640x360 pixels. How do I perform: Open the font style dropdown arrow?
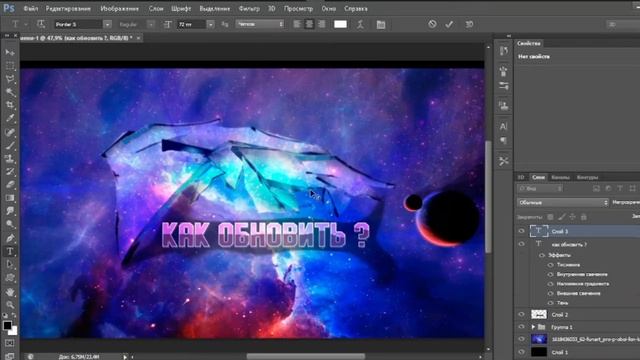[151, 24]
